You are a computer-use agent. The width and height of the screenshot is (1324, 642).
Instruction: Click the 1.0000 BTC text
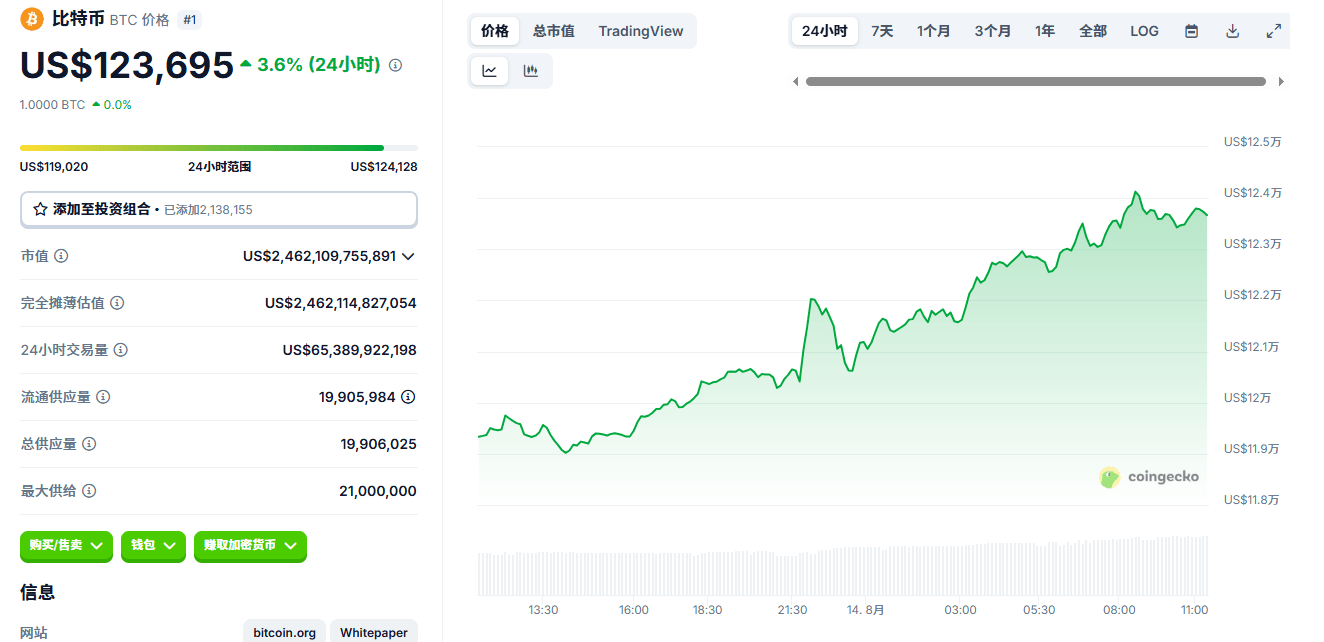(53, 105)
